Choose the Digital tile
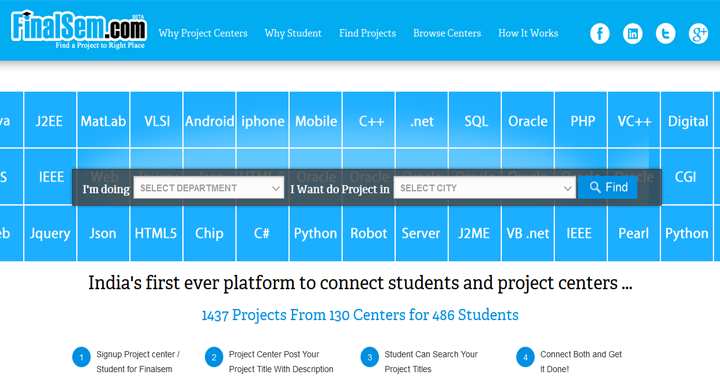Screen dimensions: 720x380 687,120
